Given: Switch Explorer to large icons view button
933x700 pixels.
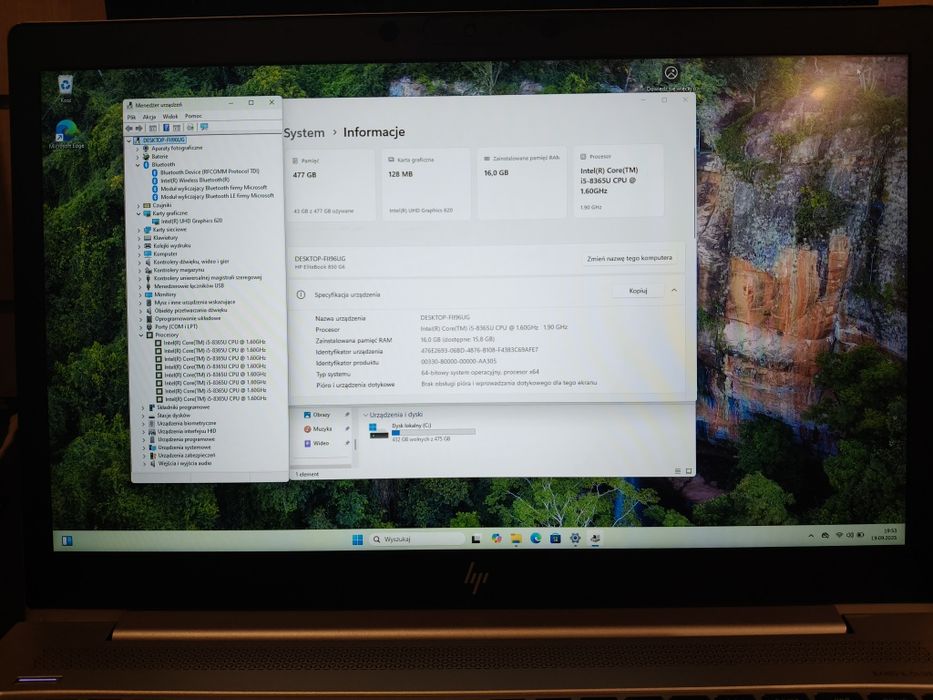Looking at the screenshot, I should click(x=688, y=471).
